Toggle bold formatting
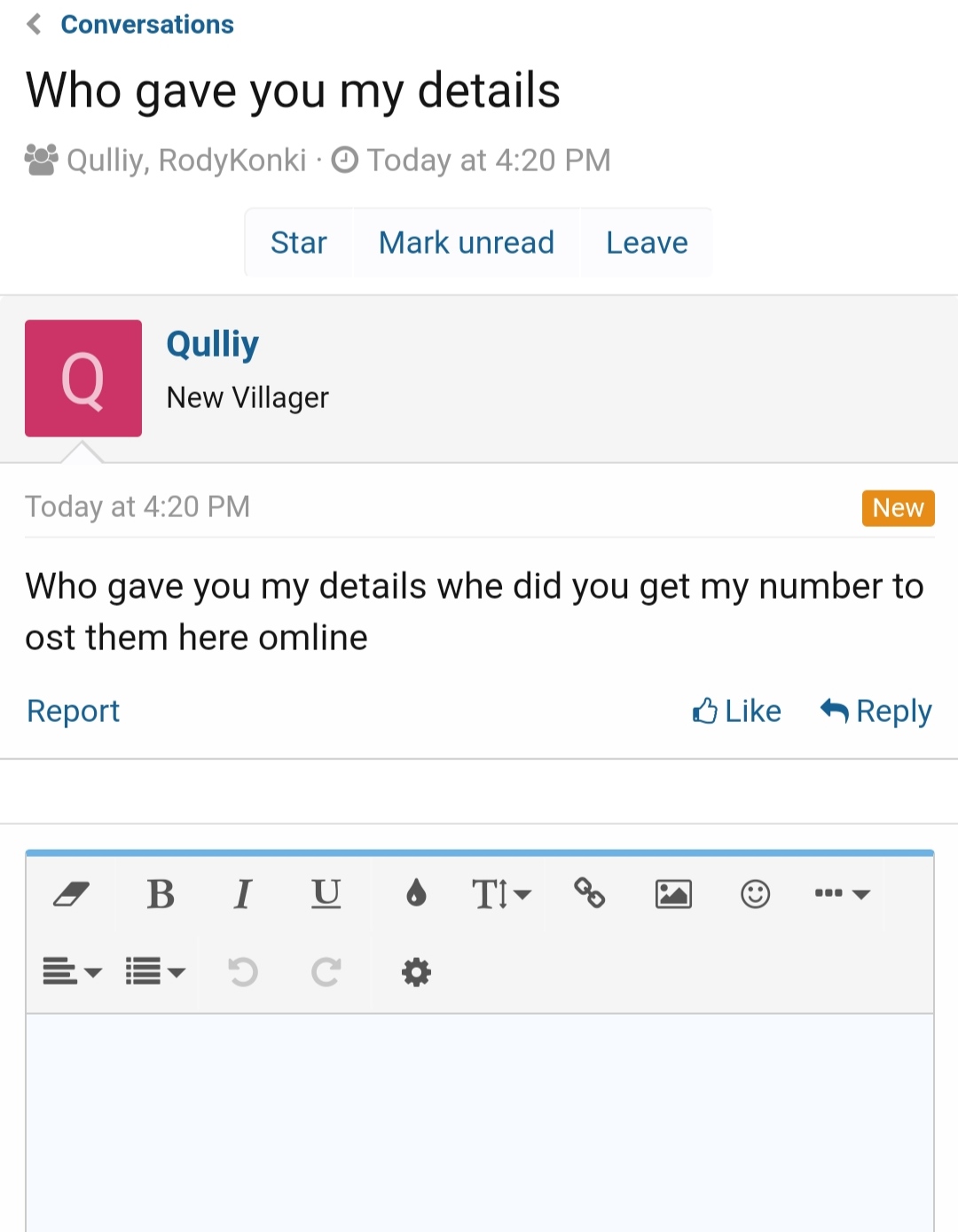Image resolution: width=958 pixels, height=1232 pixels. pos(161,894)
